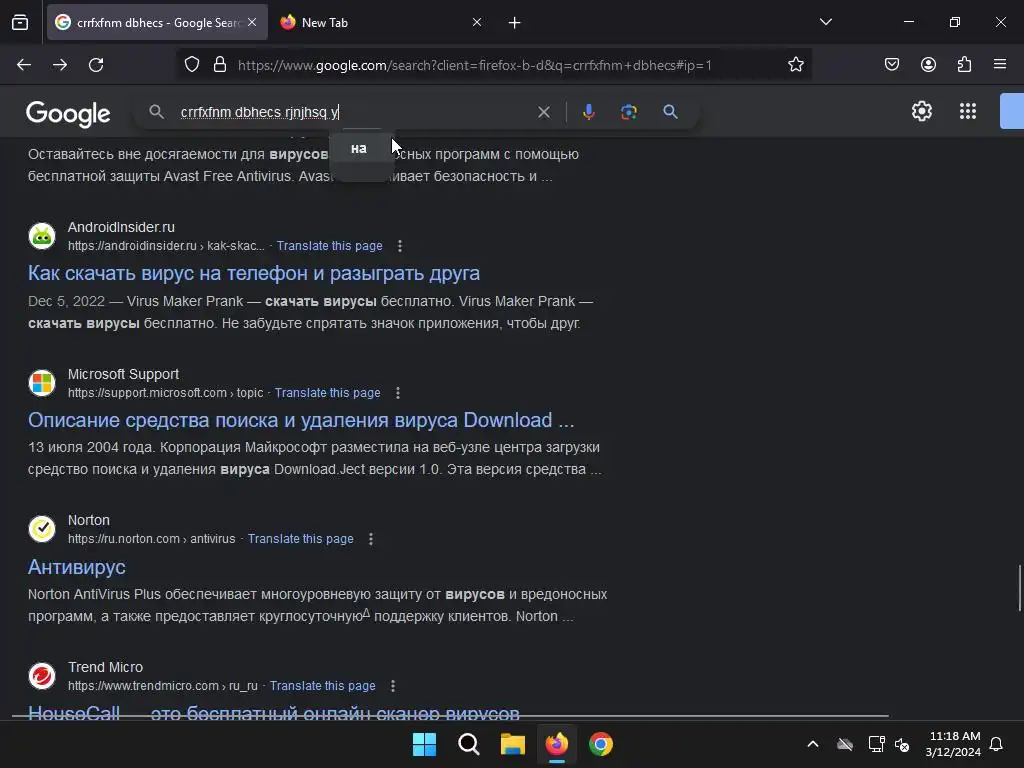Open the Антивирус Norton result
Viewport: 1024px width, 768px height.
(x=76, y=567)
